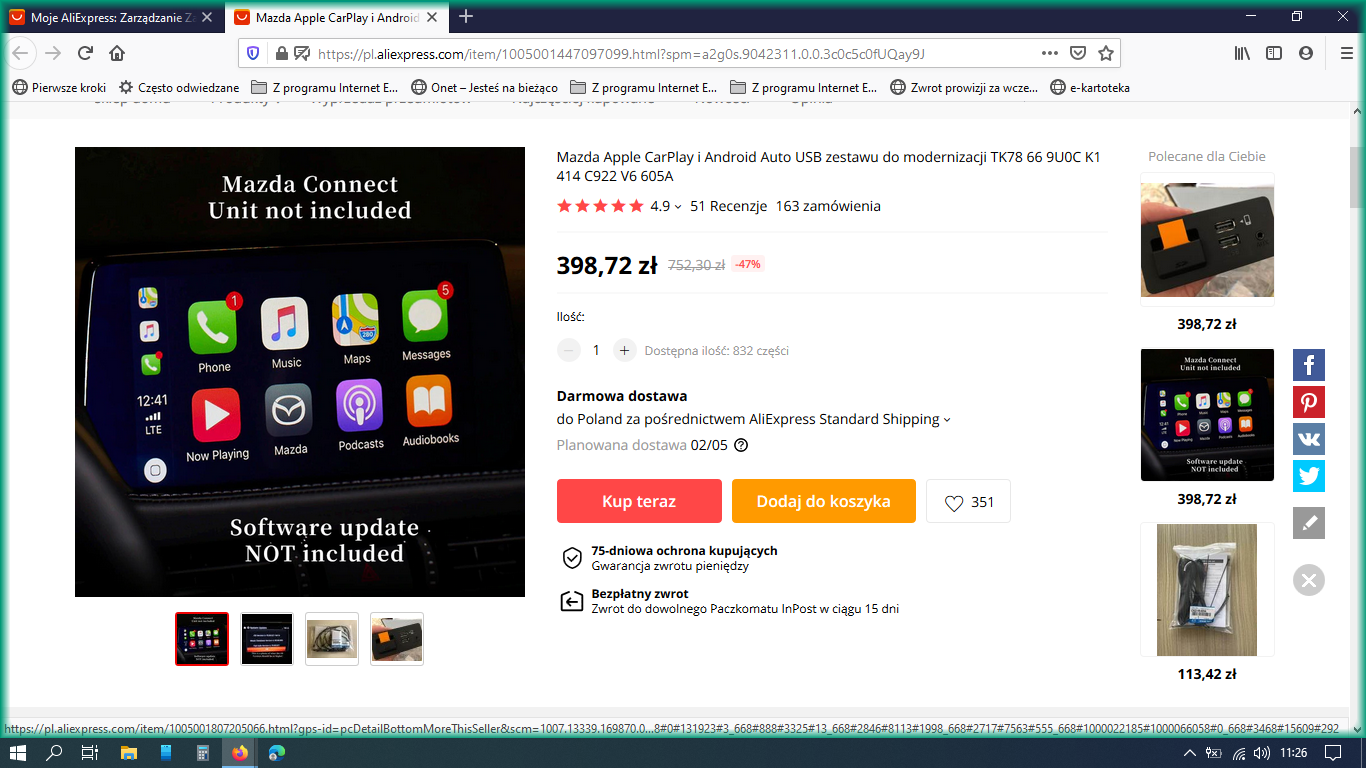Screen dimensions: 1366x768
Task: Decrease quantity with the minus button
Action: (x=569, y=350)
